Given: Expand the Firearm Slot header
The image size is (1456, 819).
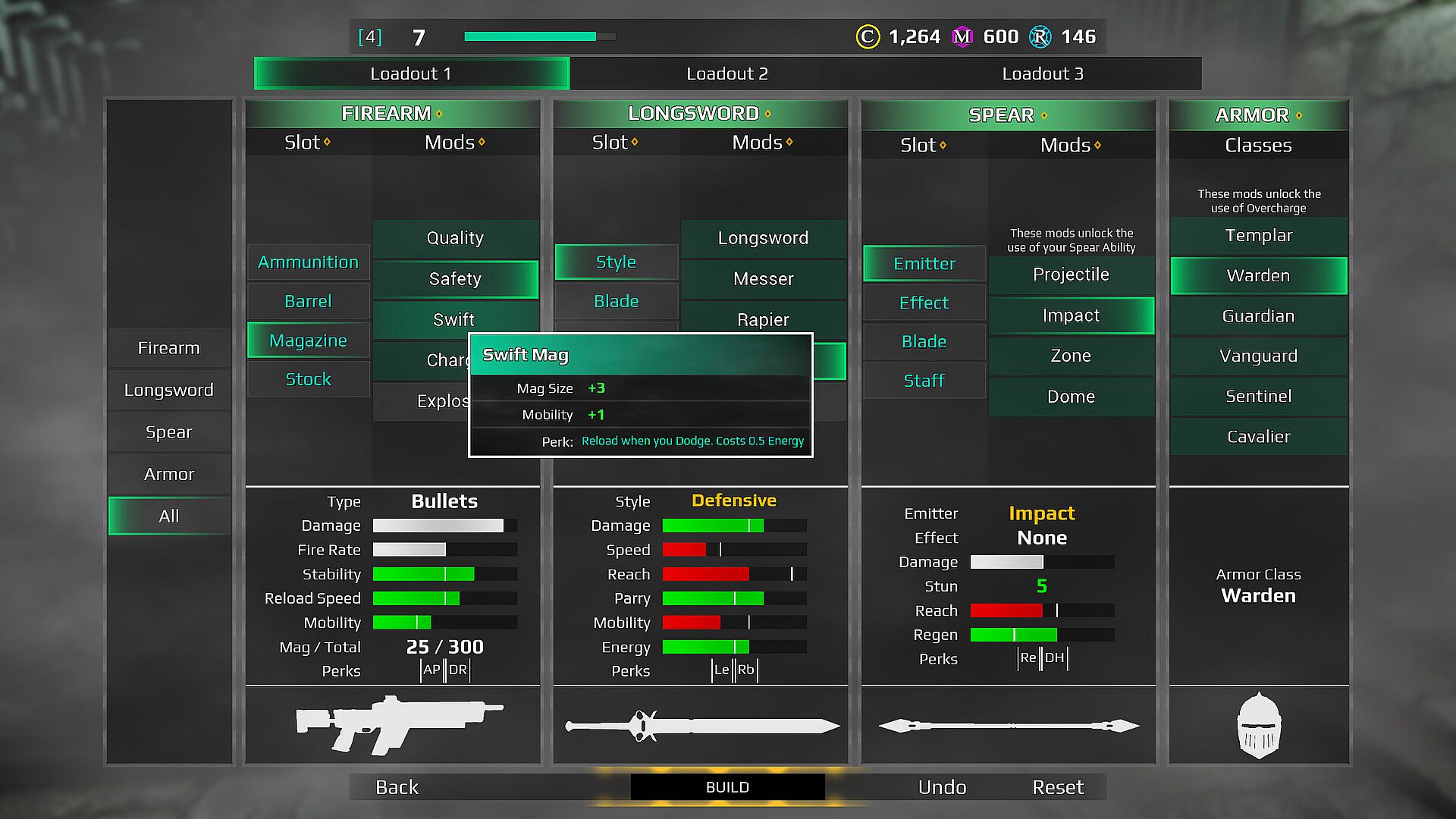Looking at the screenshot, I should 307,143.
